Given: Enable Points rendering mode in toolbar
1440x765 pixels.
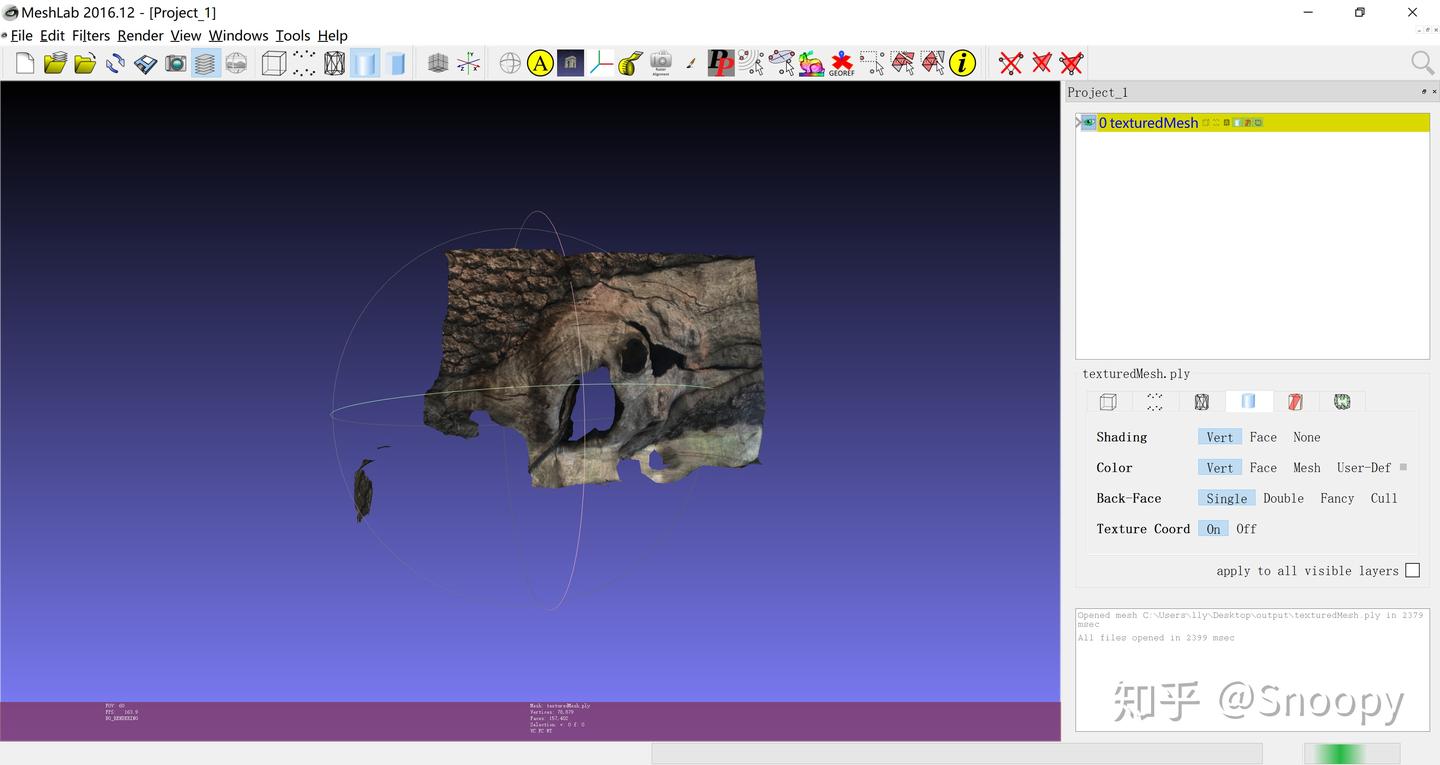Looking at the screenshot, I should click(x=304, y=64).
